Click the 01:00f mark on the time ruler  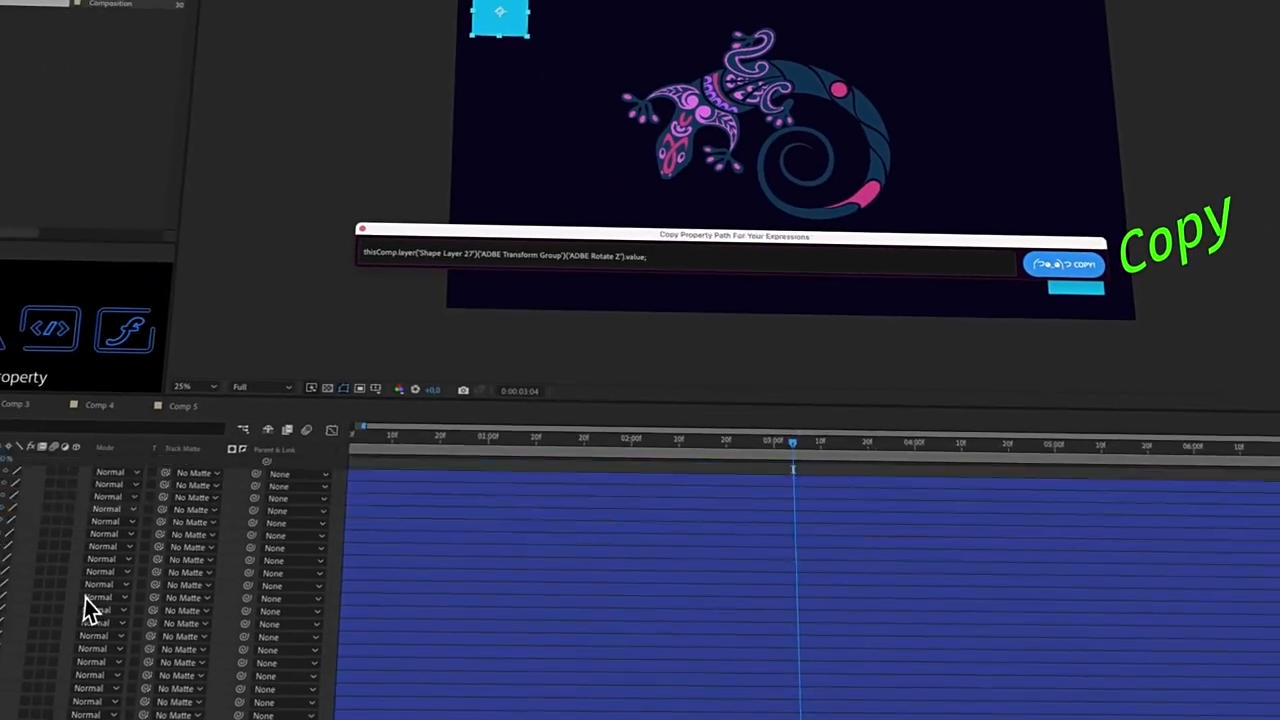click(488, 436)
